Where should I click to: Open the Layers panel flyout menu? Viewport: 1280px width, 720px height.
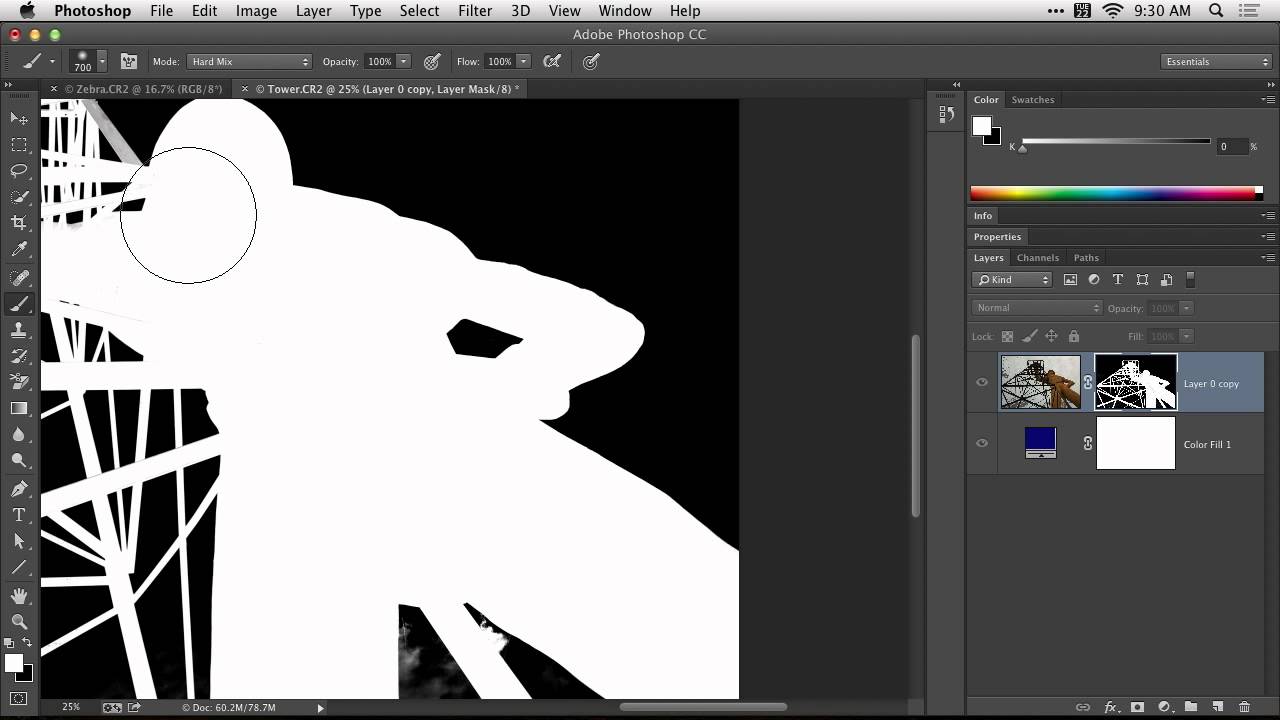click(x=1268, y=258)
